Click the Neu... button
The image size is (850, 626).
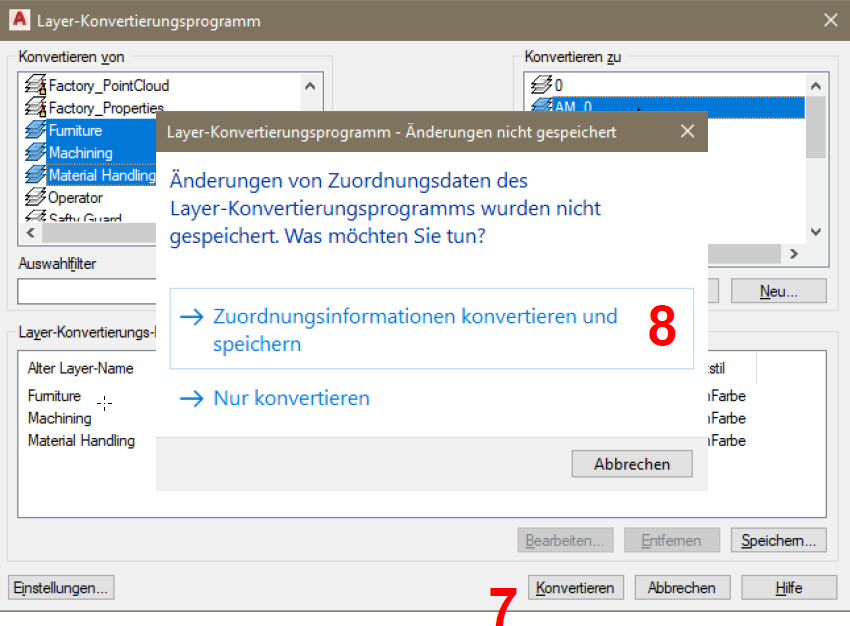778,291
